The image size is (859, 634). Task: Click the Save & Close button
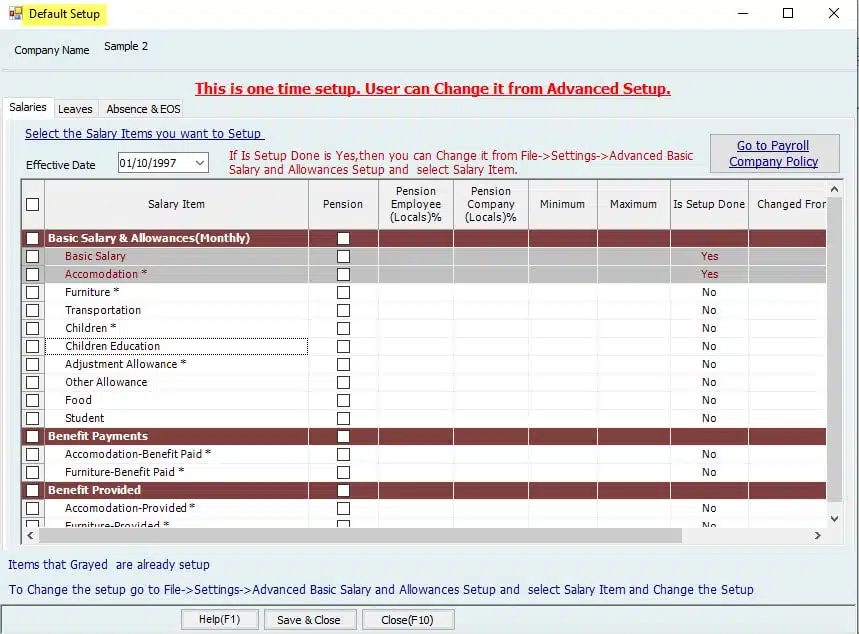click(x=309, y=620)
